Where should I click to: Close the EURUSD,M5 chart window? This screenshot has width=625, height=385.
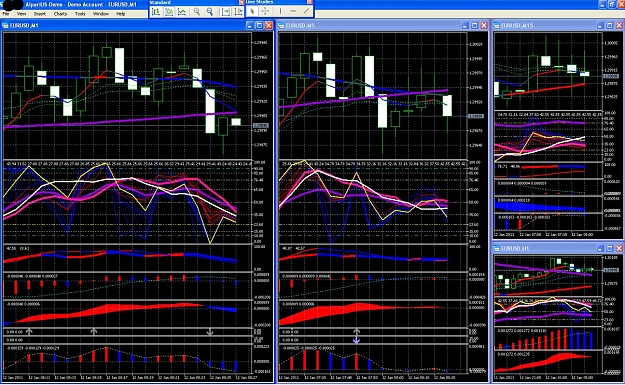[x=484, y=26]
